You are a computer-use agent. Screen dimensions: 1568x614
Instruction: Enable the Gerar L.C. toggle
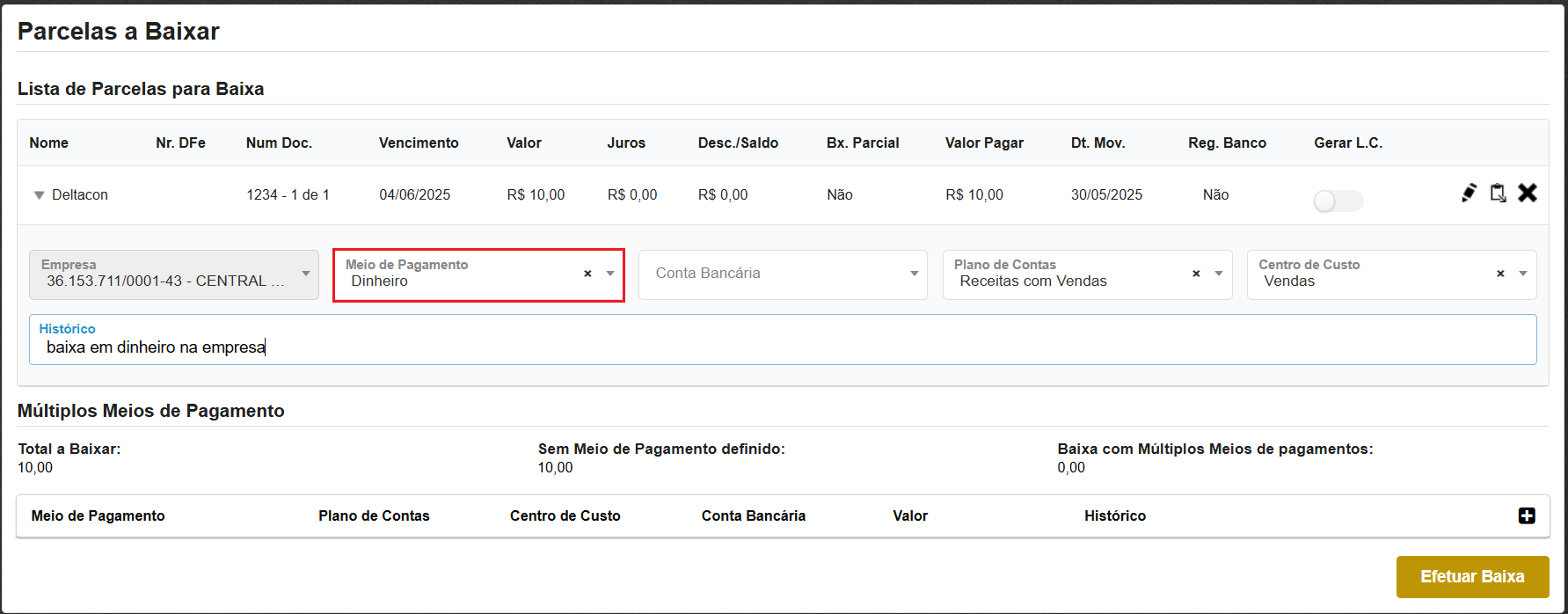point(1338,201)
